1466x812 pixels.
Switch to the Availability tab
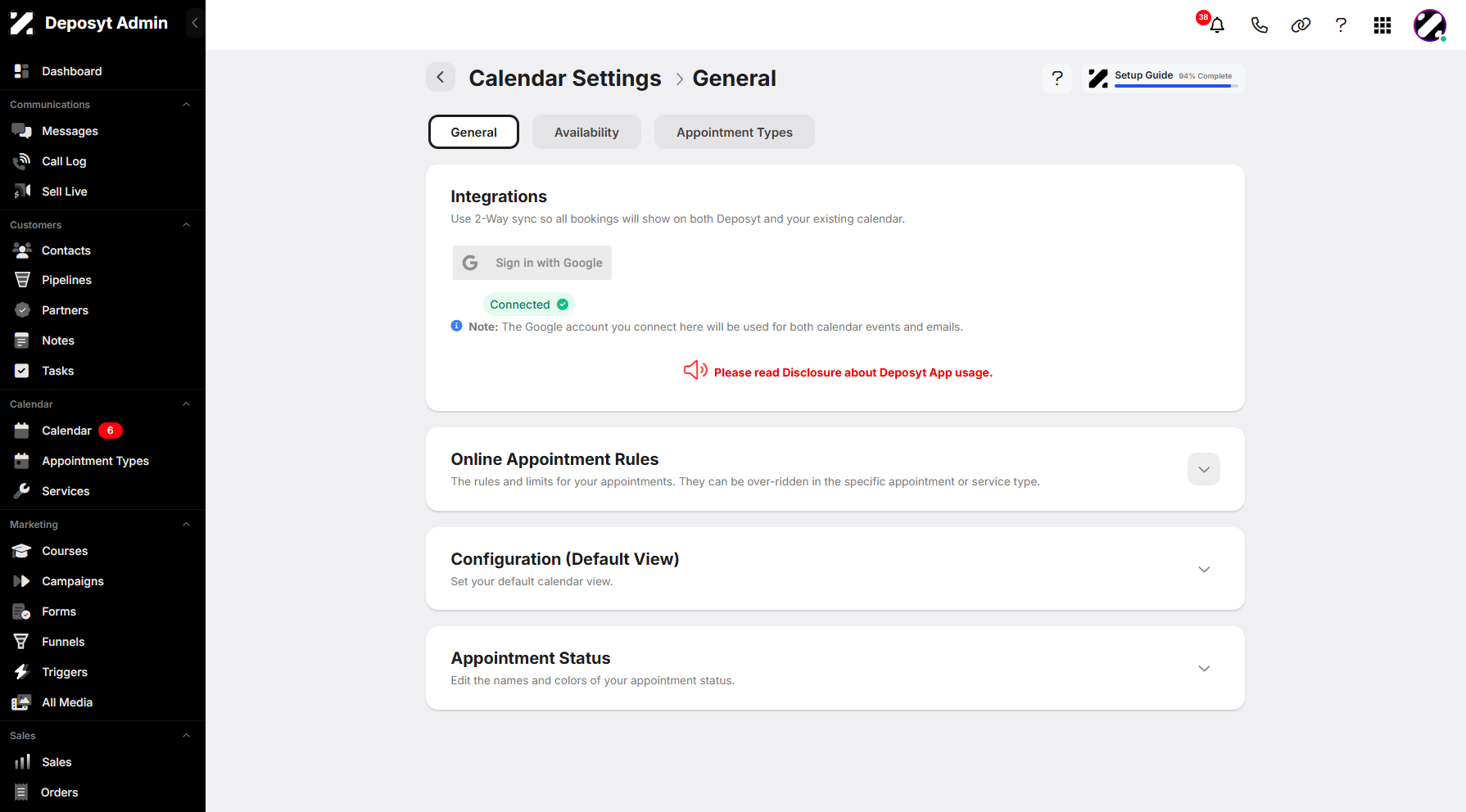(x=586, y=132)
